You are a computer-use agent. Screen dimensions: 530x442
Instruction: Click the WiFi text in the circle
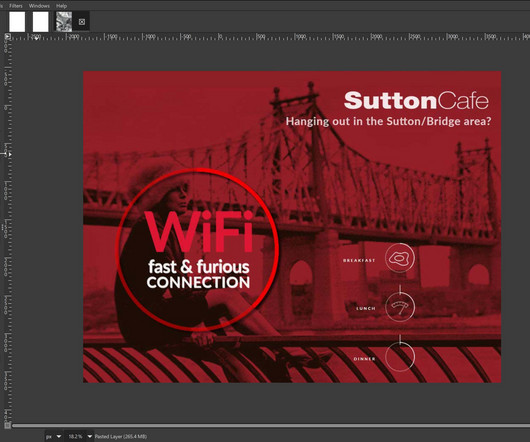199,232
